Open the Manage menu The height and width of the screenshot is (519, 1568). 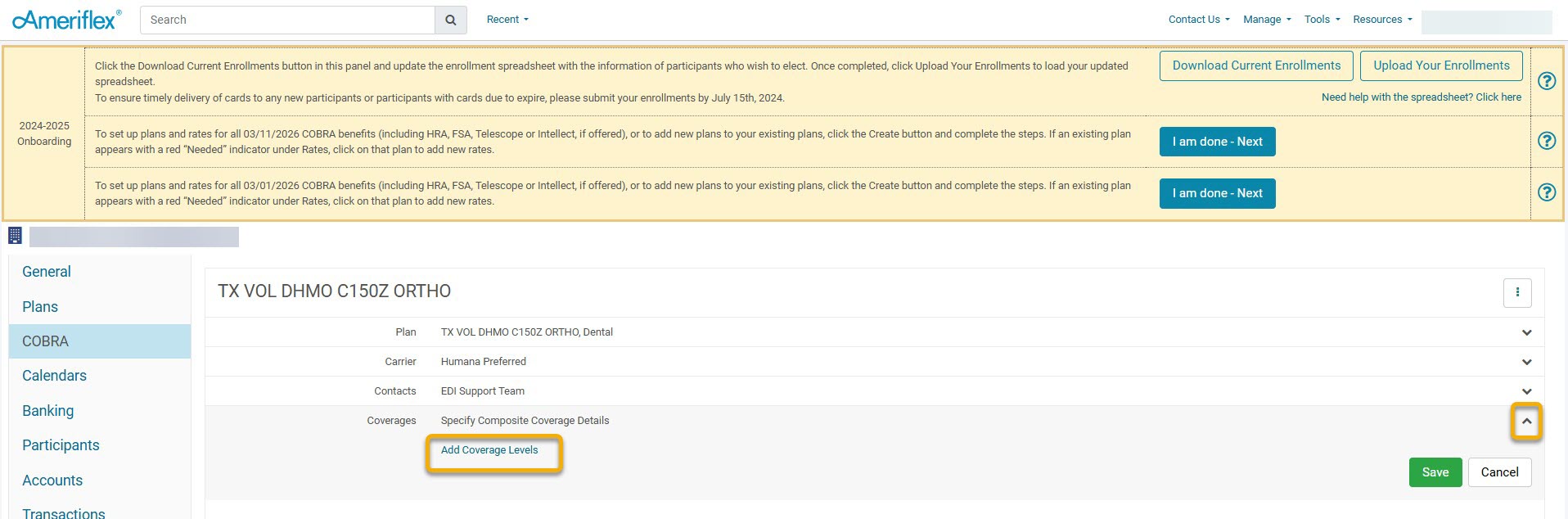[x=1266, y=20]
